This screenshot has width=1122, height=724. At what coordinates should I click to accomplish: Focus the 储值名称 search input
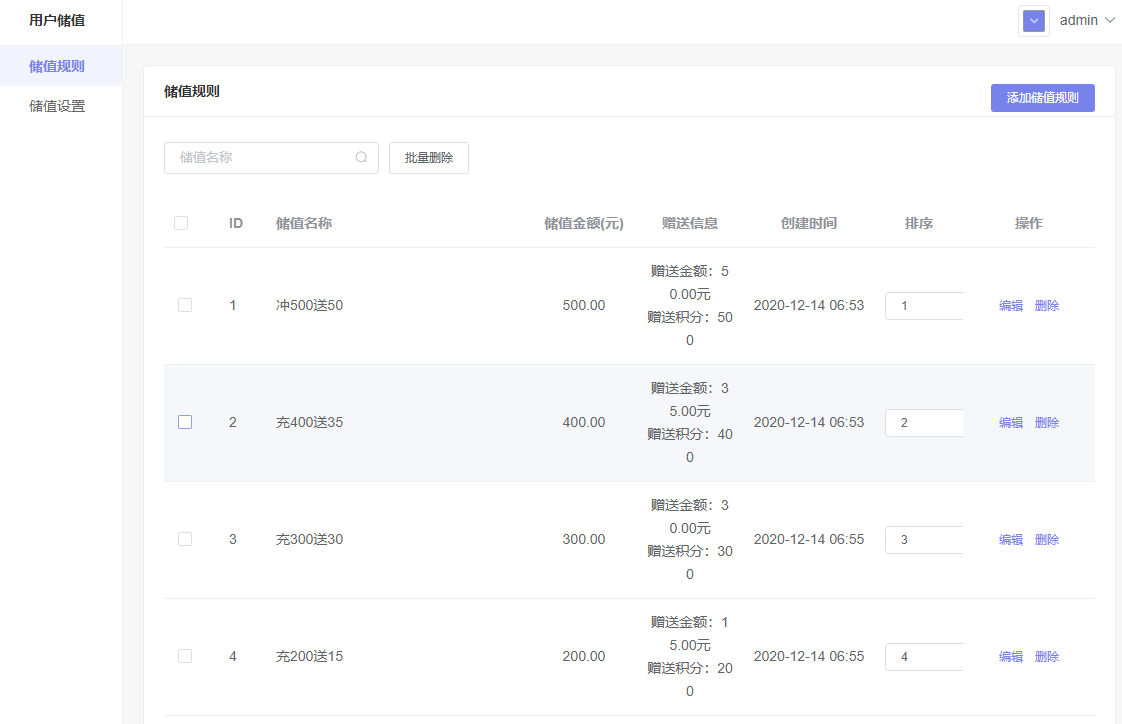271,157
